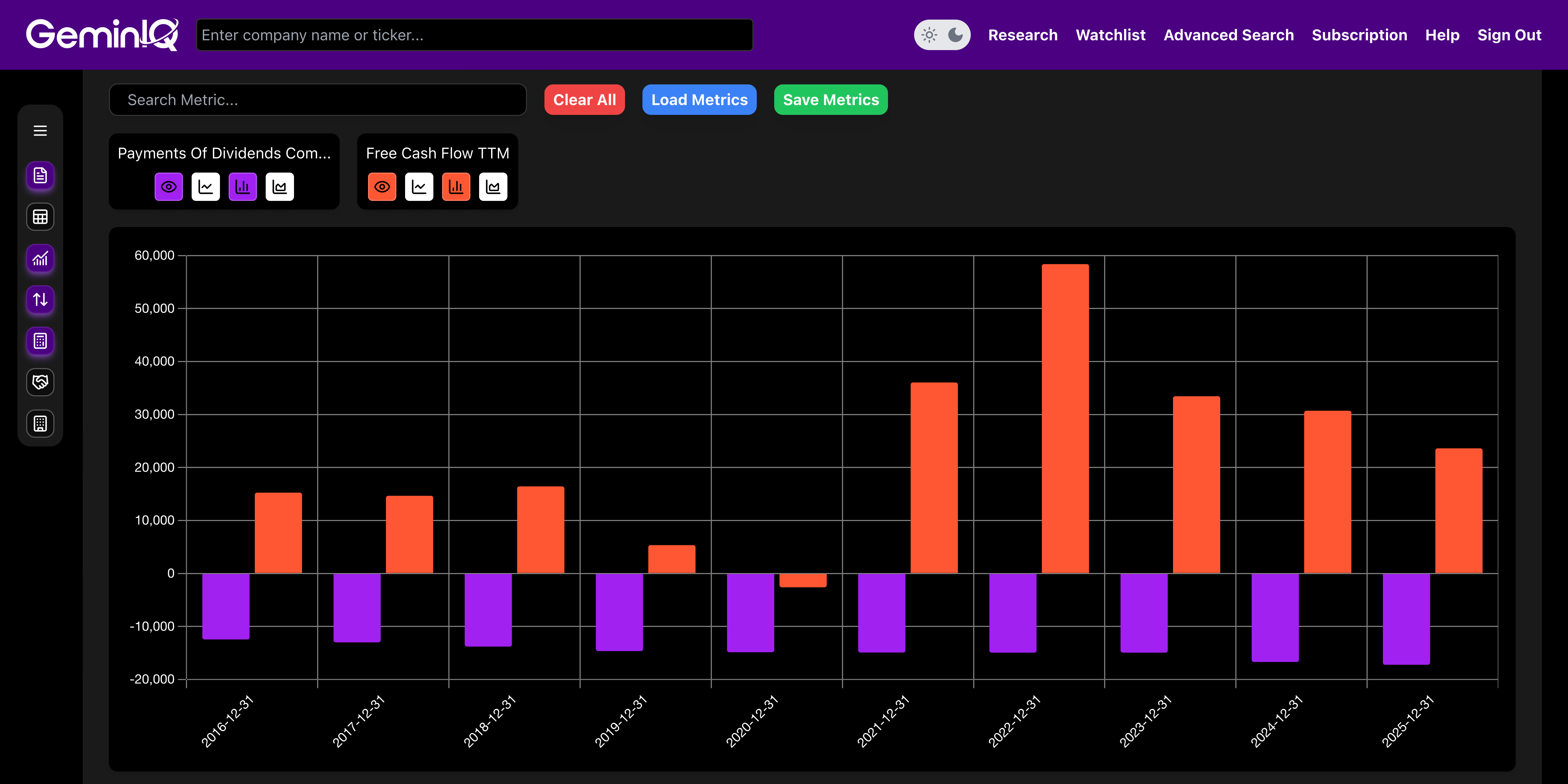Click the document report sidebar icon
Image resolution: width=1568 pixels, height=784 pixels.
click(40, 176)
